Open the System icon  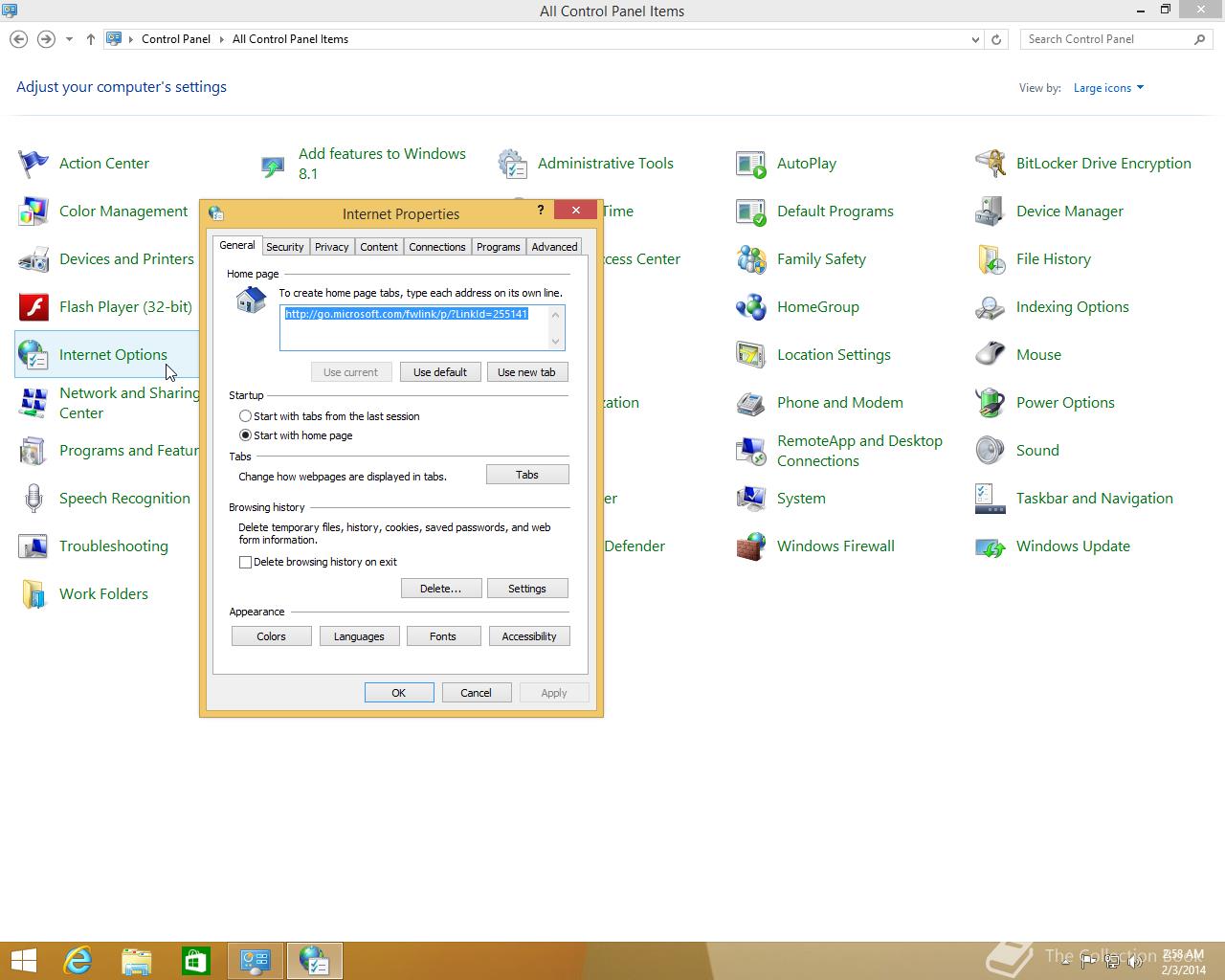(x=751, y=499)
